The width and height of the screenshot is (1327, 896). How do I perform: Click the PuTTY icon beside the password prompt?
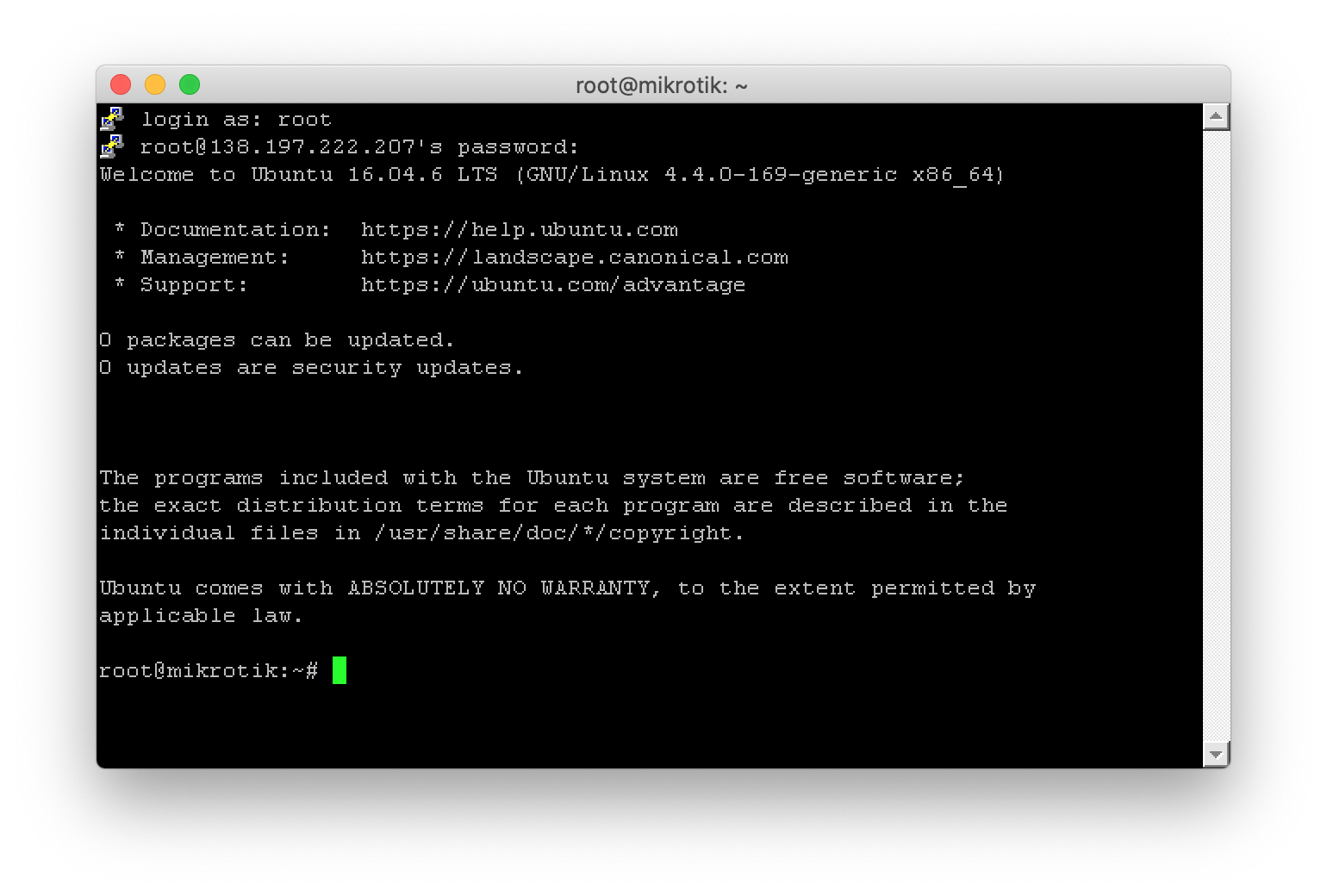pyautogui.click(x=112, y=146)
